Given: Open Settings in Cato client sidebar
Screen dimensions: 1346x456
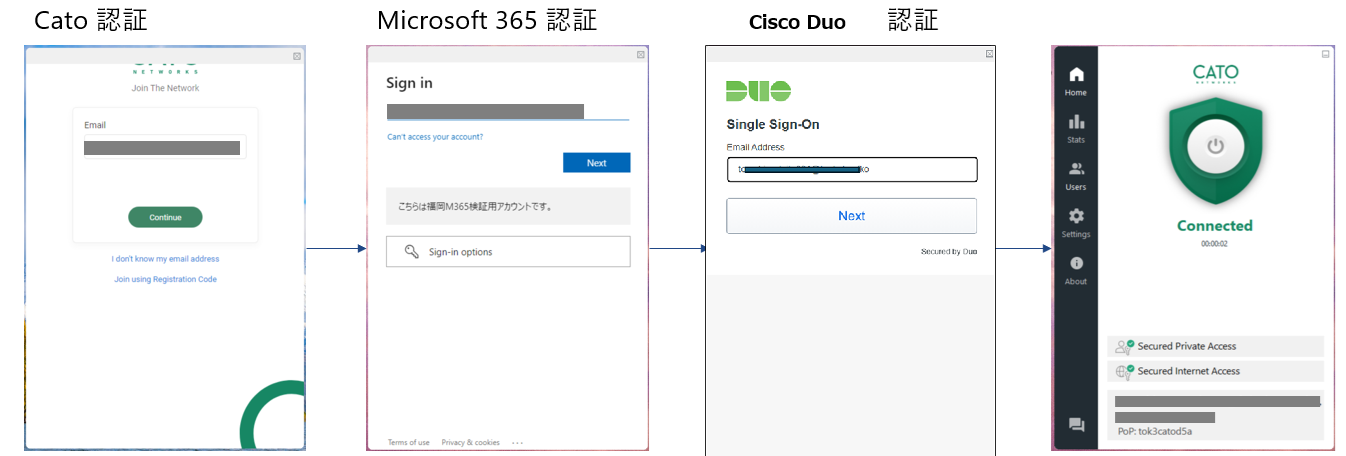Looking at the screenshot, I should pyautogui.click(x=1076, y=222).
